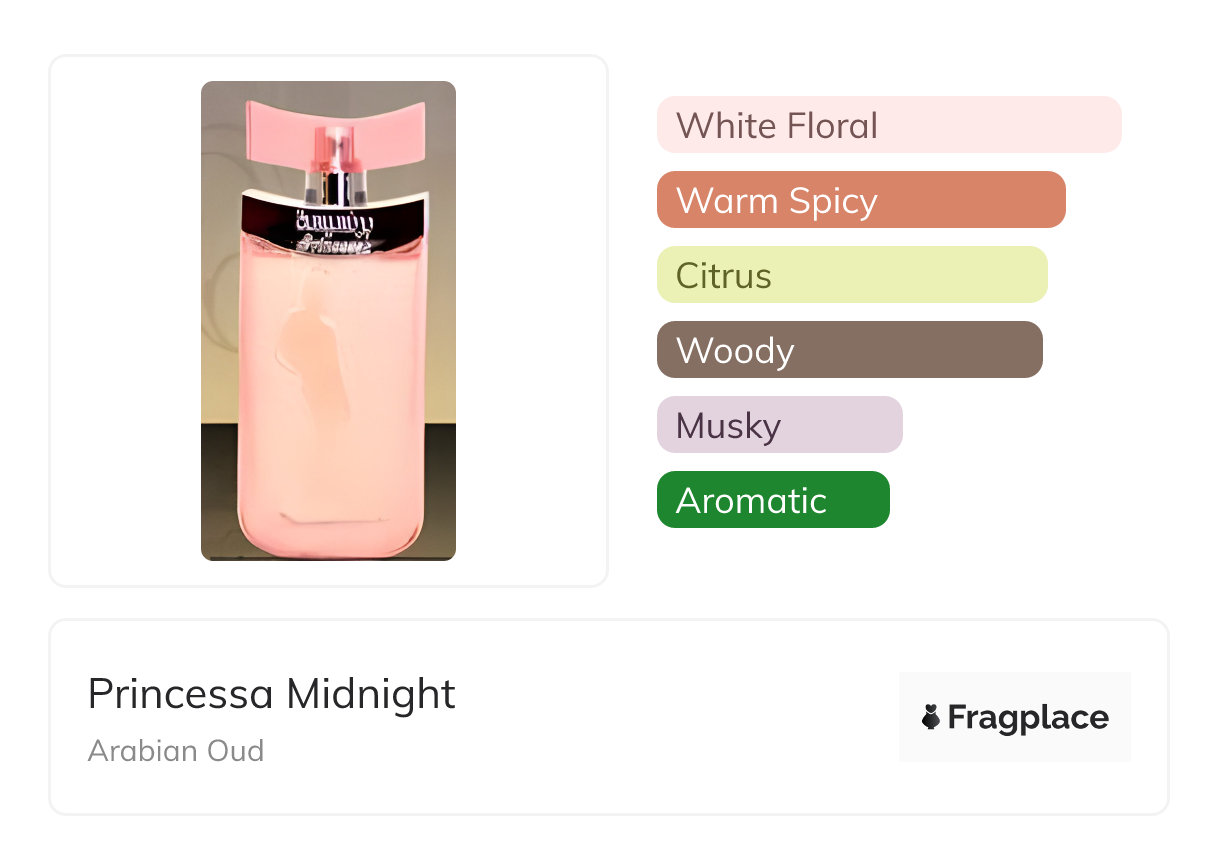Click the empty space between the title and logo
This screenshot has height=864, width=1218.
tap(680, 717)
